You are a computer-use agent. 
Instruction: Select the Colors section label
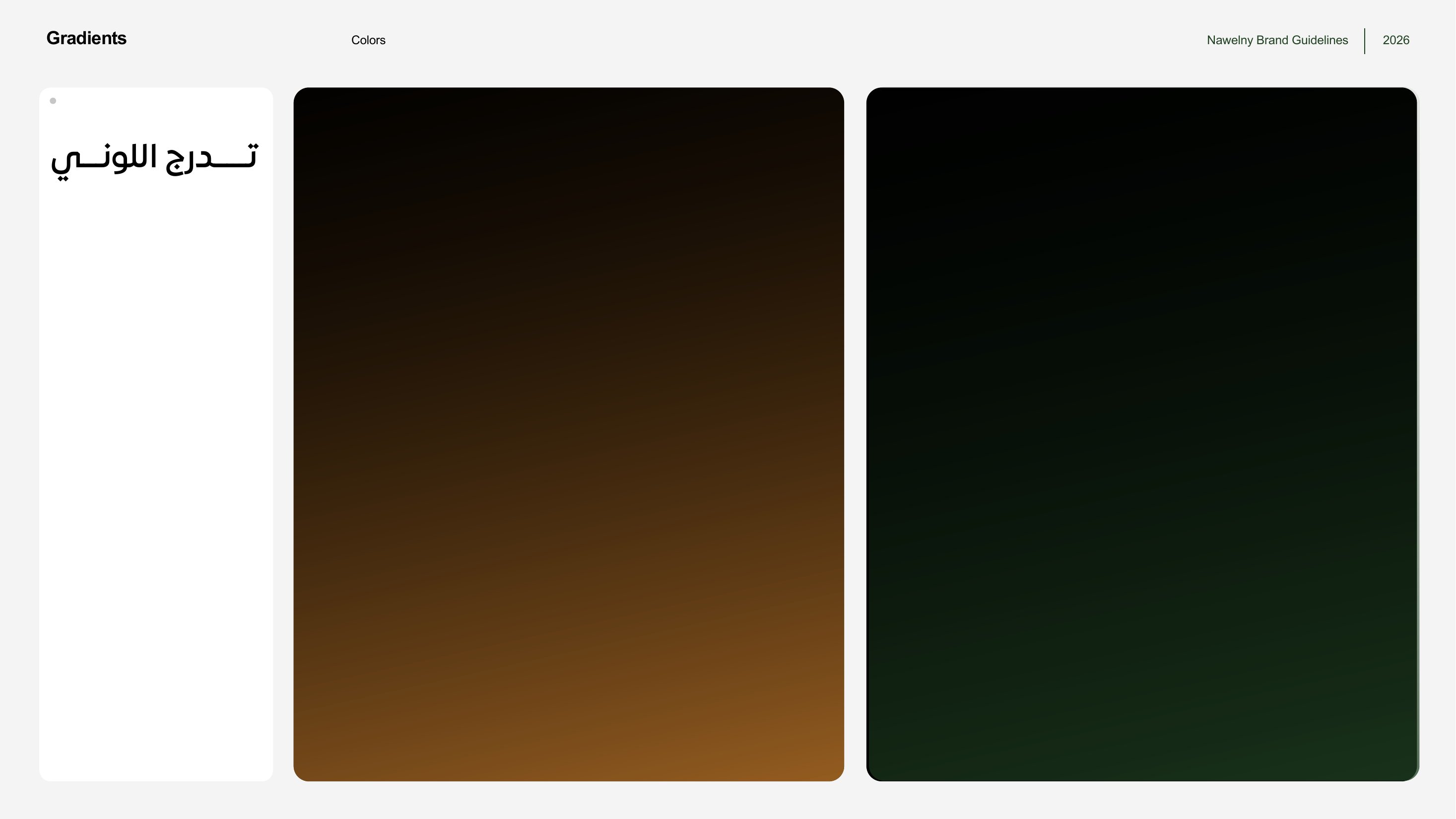coord(368,40)
